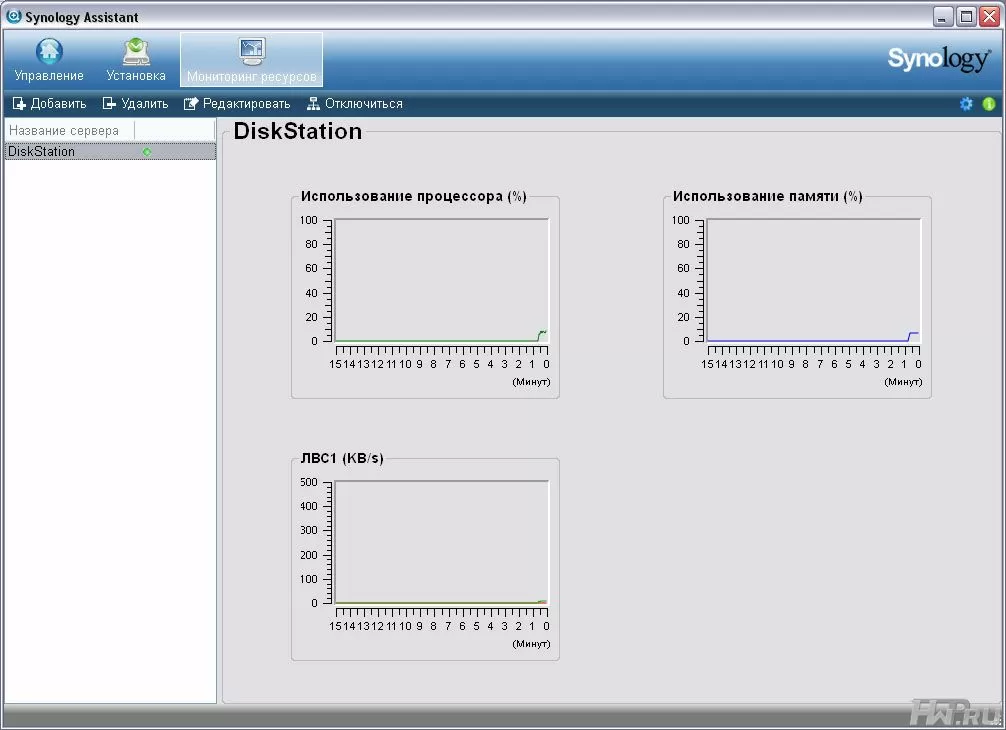Click Редактировать to edit the server
This screenshot has width=1006, height=730.
tap(237, 104)
